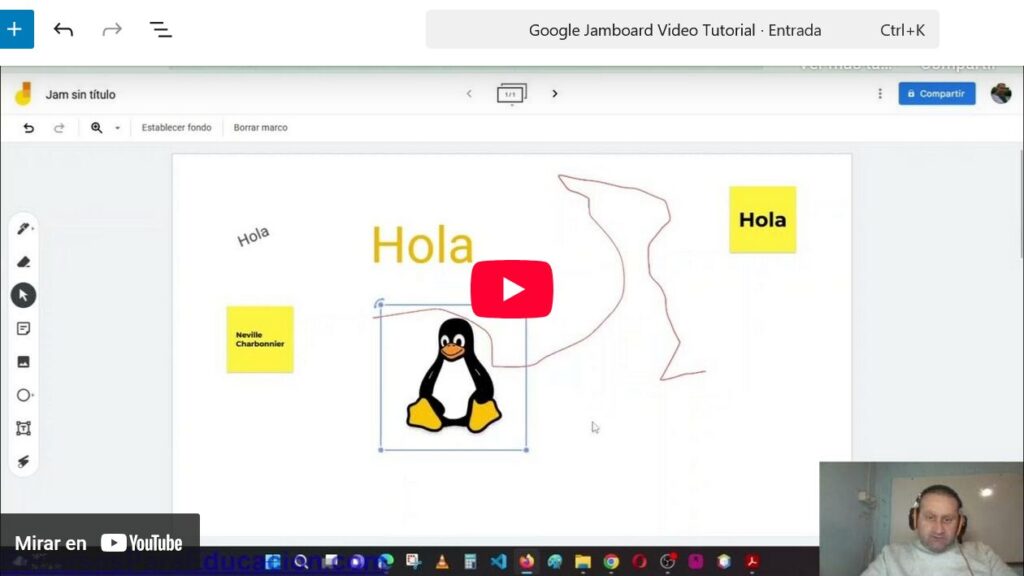Open Firefox from taskbar
Viewport: 1024px width, 576px height.
pyautogui.click(x=526, y=562)
